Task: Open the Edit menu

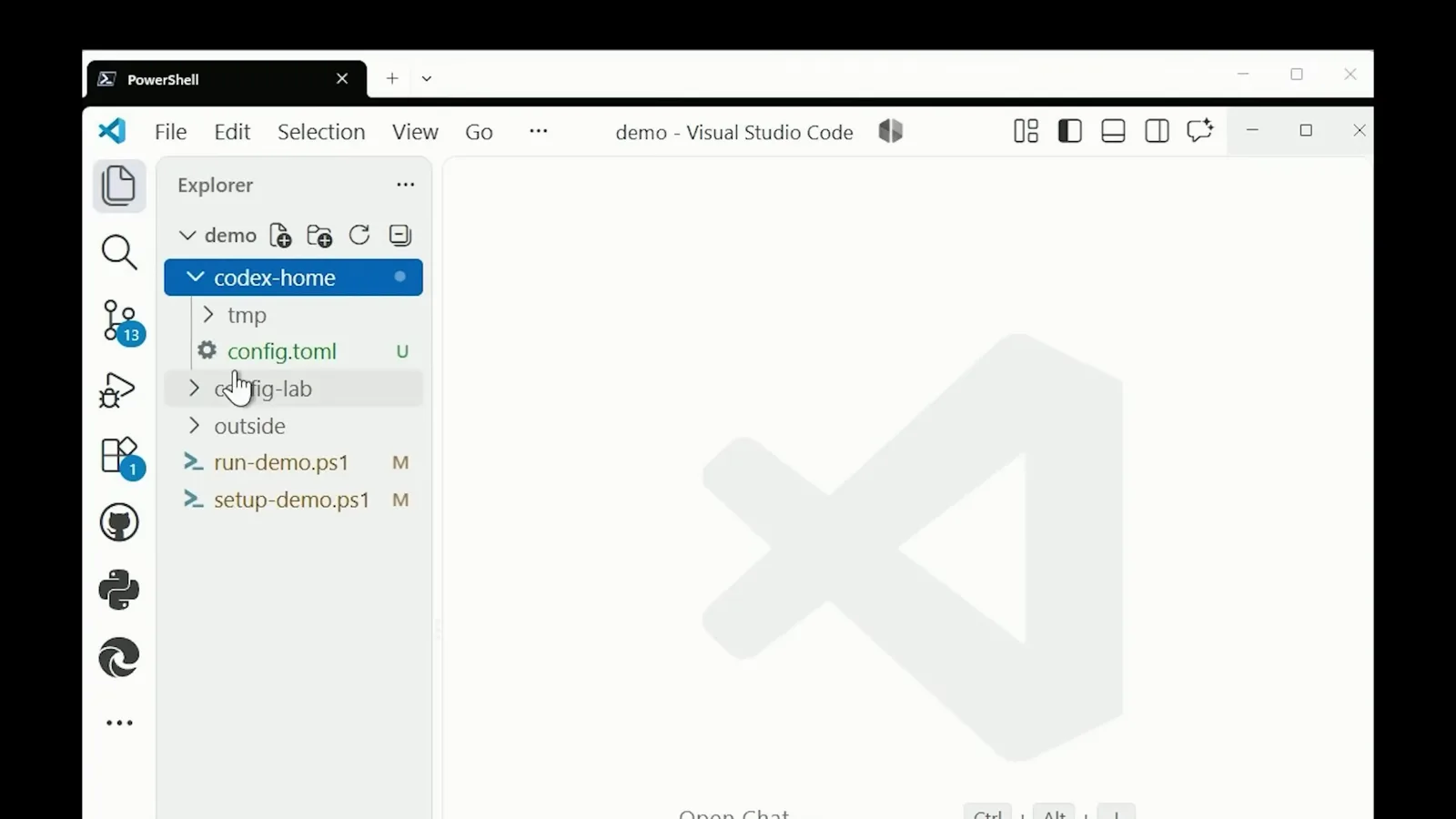Action: [x=232, y=132]
